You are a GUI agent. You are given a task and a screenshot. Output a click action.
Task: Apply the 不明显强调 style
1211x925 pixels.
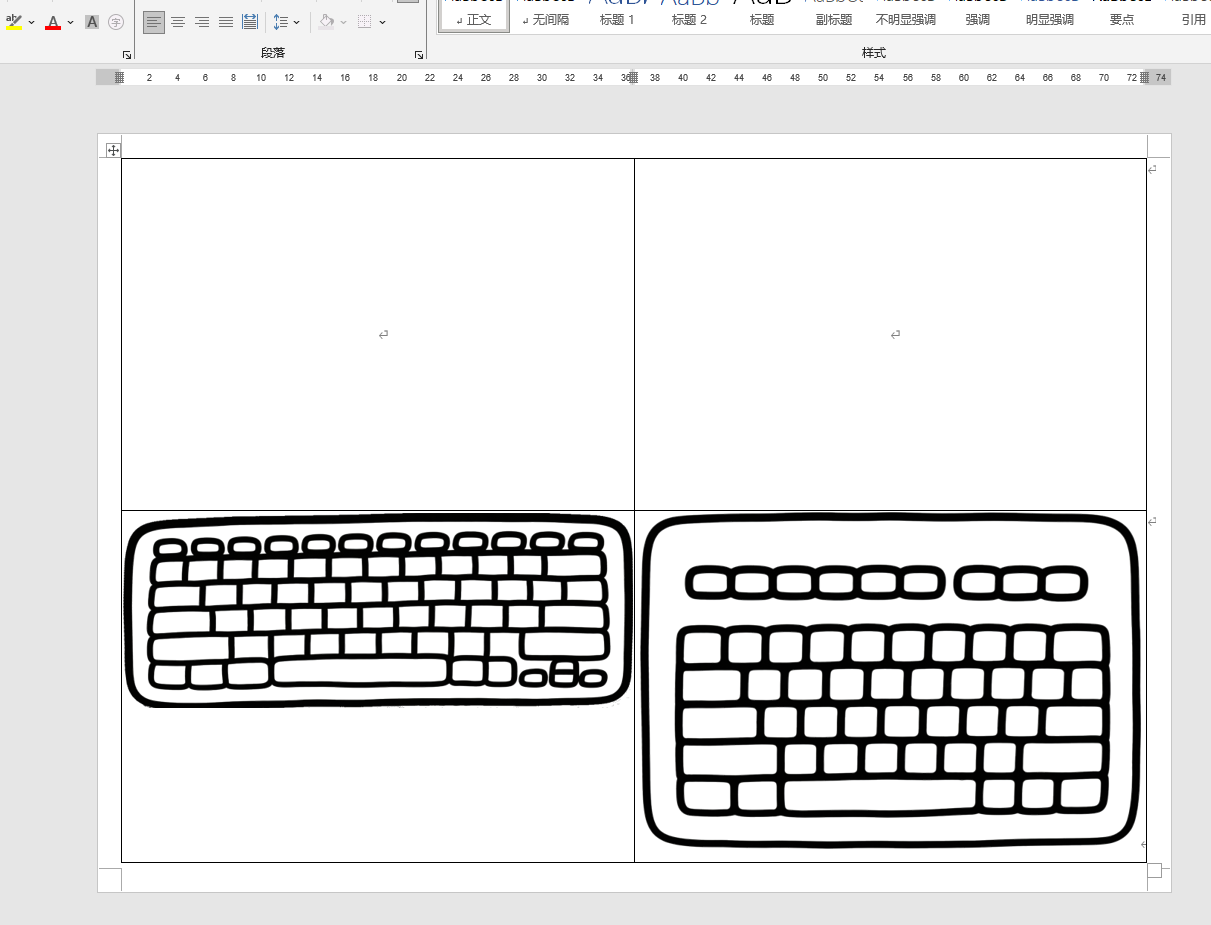tap(906, 16)
